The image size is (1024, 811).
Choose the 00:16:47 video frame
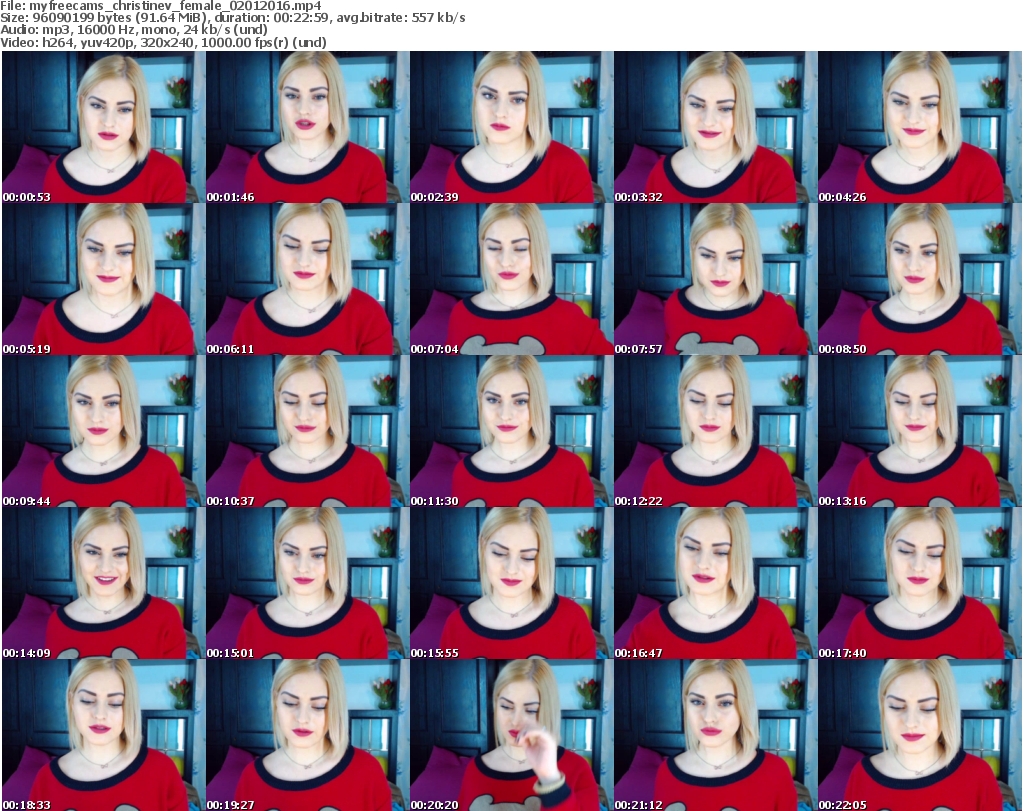(x=715, y=584)
